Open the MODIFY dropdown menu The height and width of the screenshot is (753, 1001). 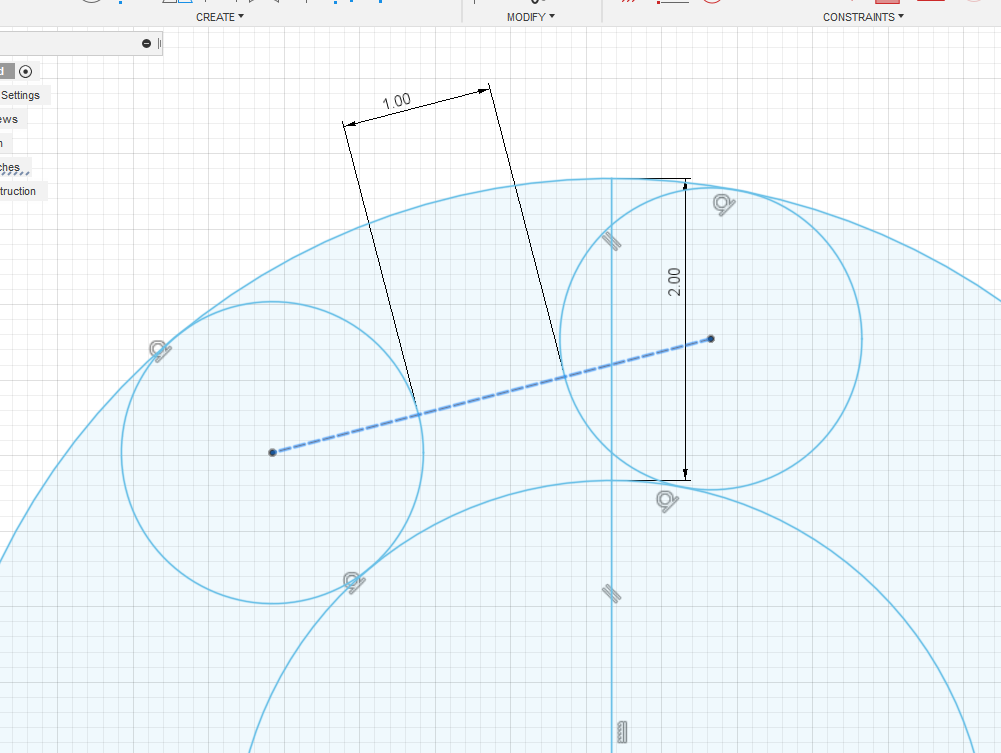point(531,17)
